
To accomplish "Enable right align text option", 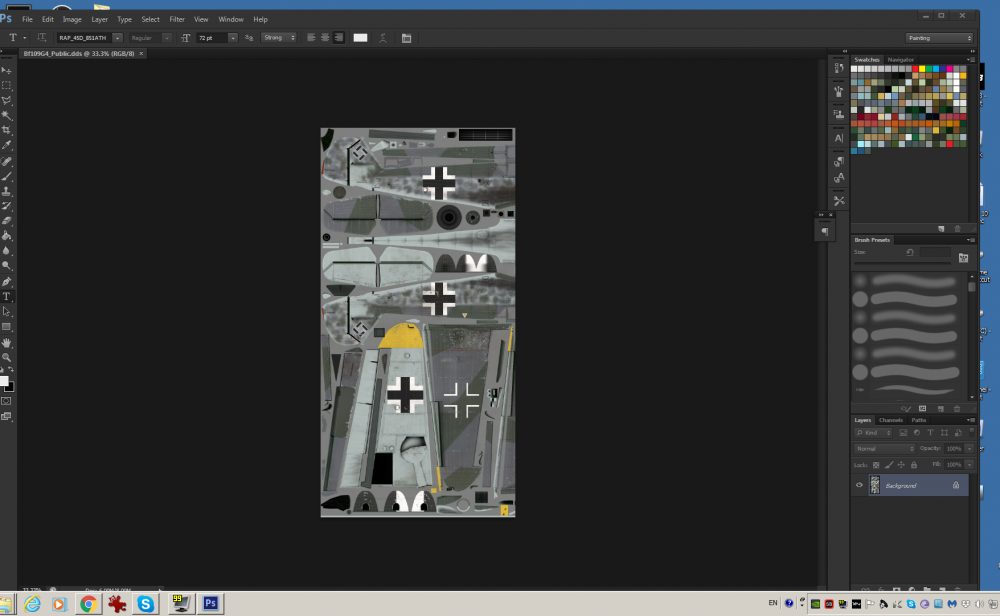I will coord(339,37).
